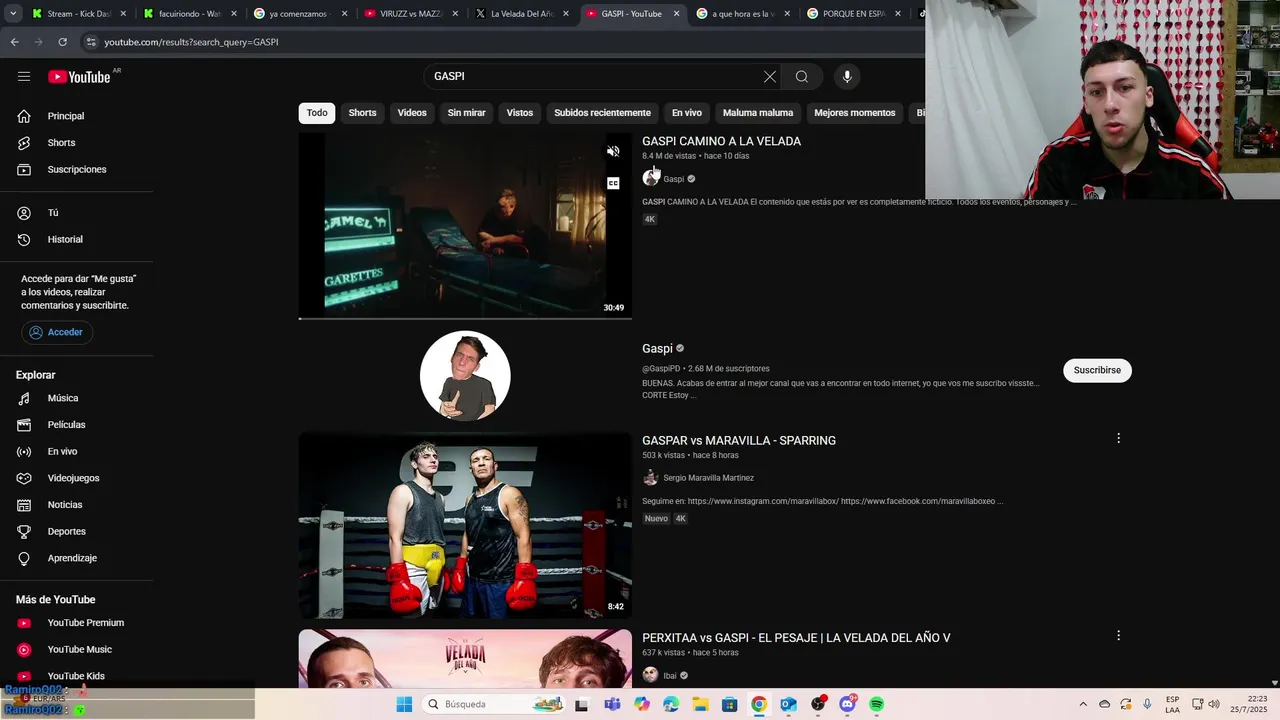1280x720 pixels.
Task: Switch to La Velada Del Año tab
Action: click(x=521, y=14)
